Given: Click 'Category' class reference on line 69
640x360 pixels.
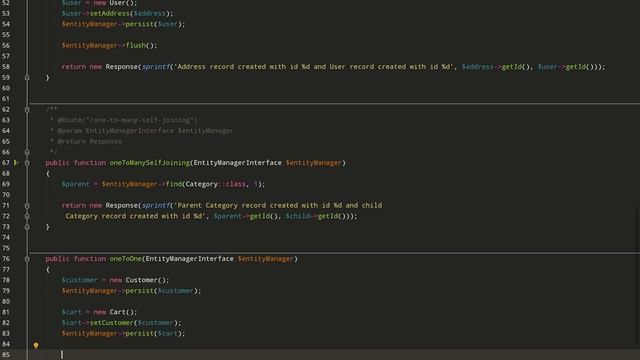Looking at the screenshot, I should tap(201, 184).
